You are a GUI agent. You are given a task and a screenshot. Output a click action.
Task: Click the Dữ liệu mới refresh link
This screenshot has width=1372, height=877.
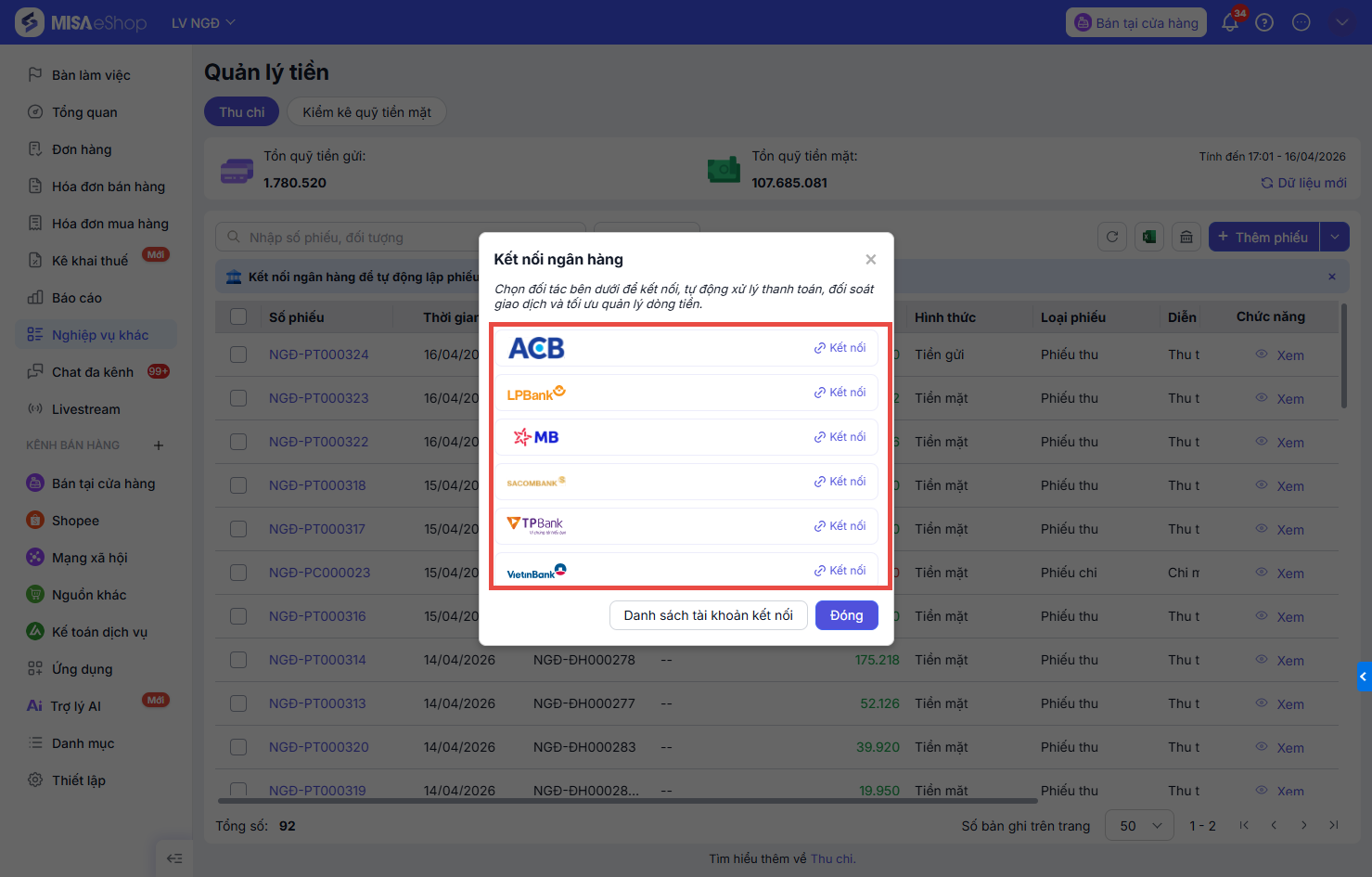[1303, 183]
